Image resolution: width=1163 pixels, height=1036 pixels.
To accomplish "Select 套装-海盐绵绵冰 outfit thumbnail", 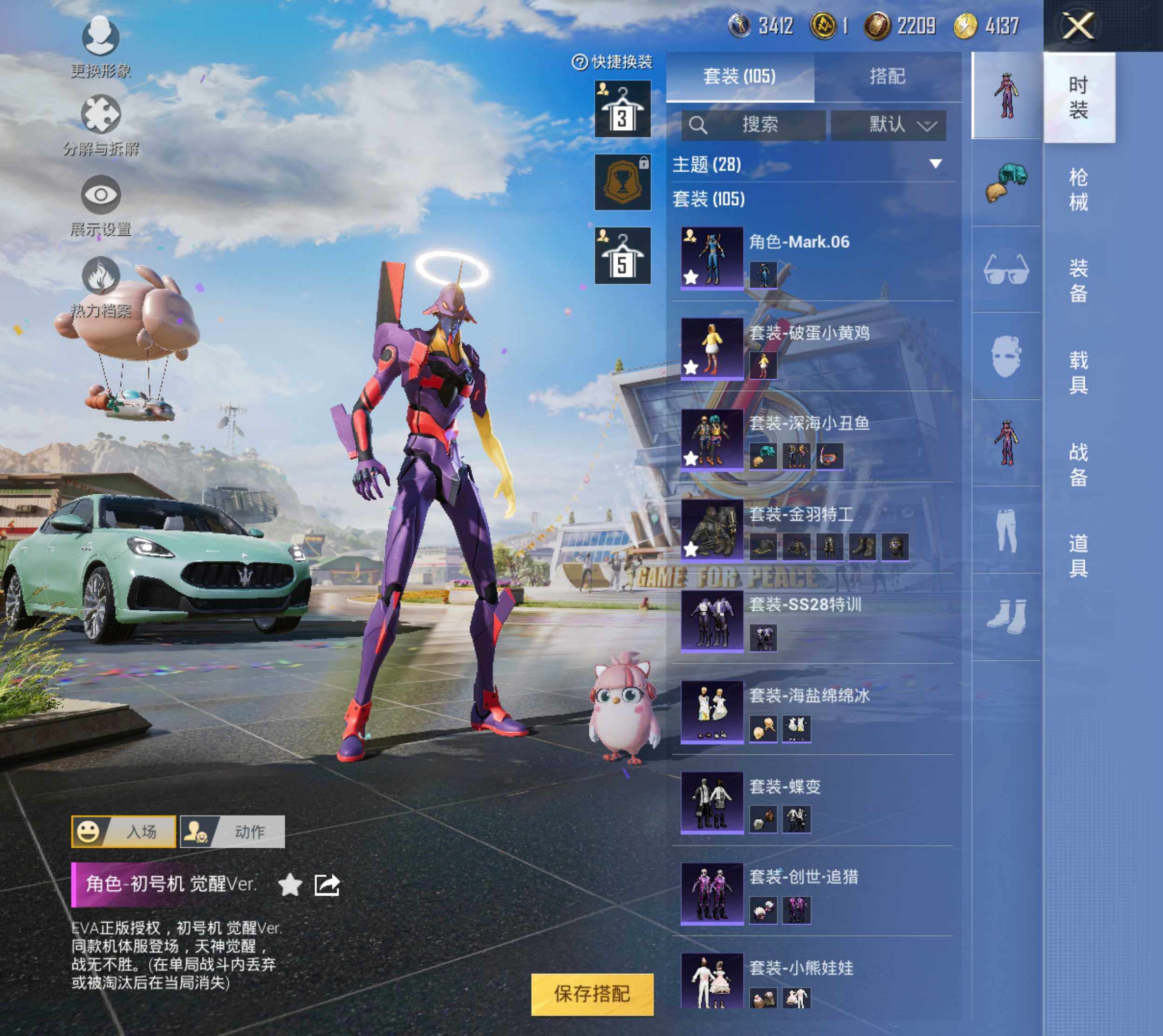I will point(712,712).
